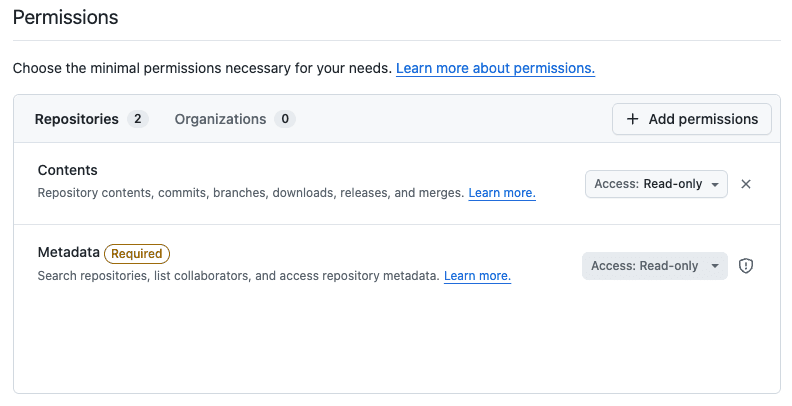Open Learn more link under Contents
This screenshot has height=406, width=792.
(x=502, y=193)
